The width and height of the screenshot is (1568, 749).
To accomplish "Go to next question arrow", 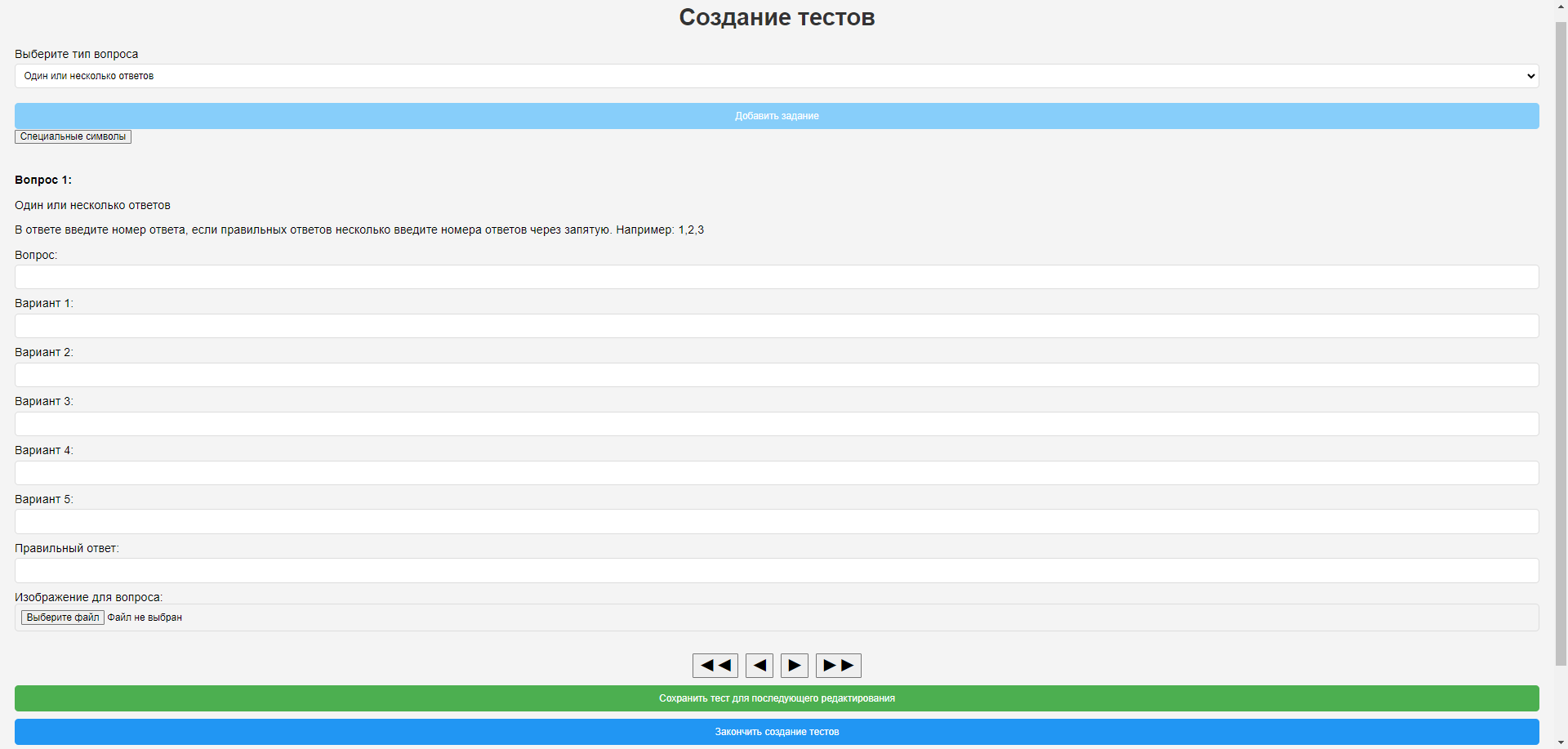I will tap(794, 666).
